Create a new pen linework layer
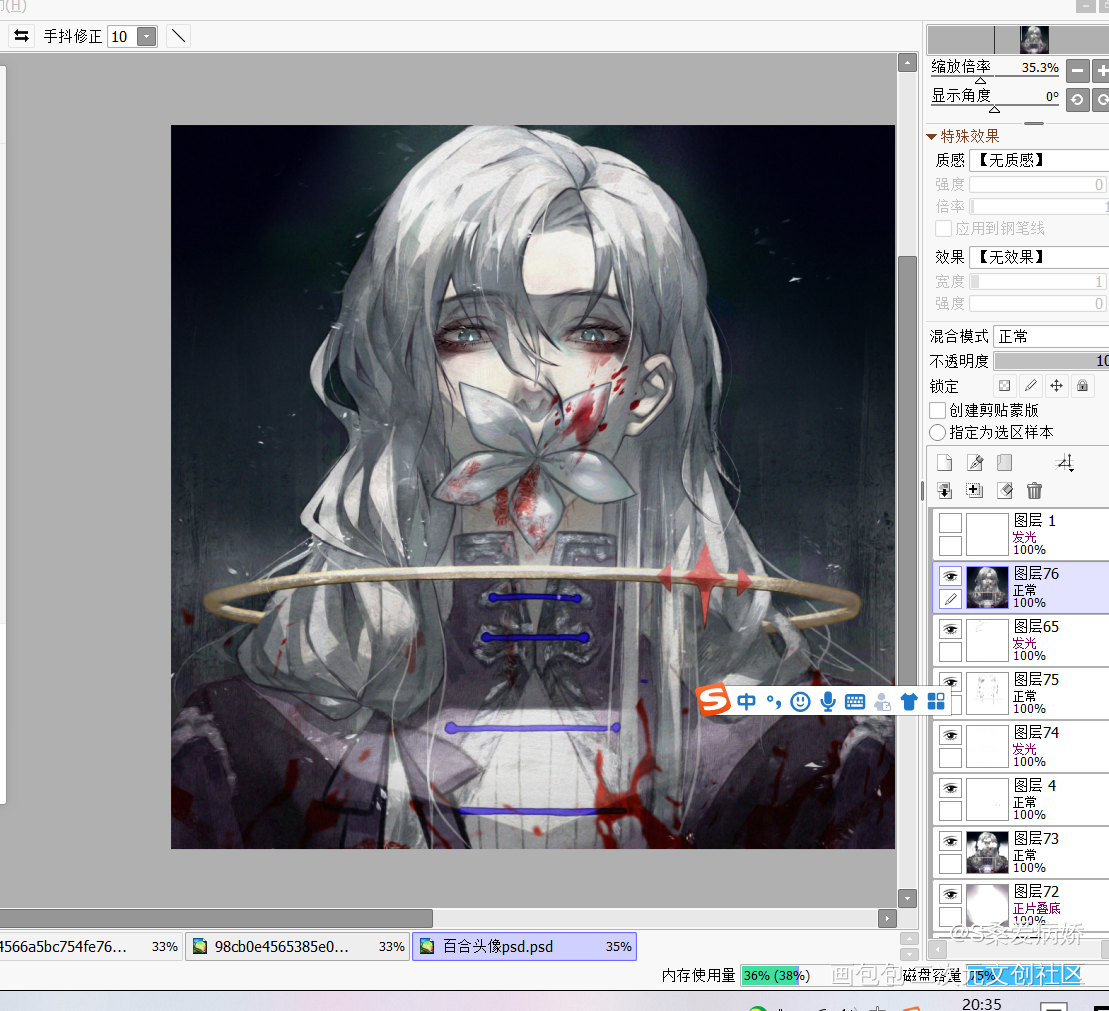This screenshot has width=1109, height=1011. point(975,463)
